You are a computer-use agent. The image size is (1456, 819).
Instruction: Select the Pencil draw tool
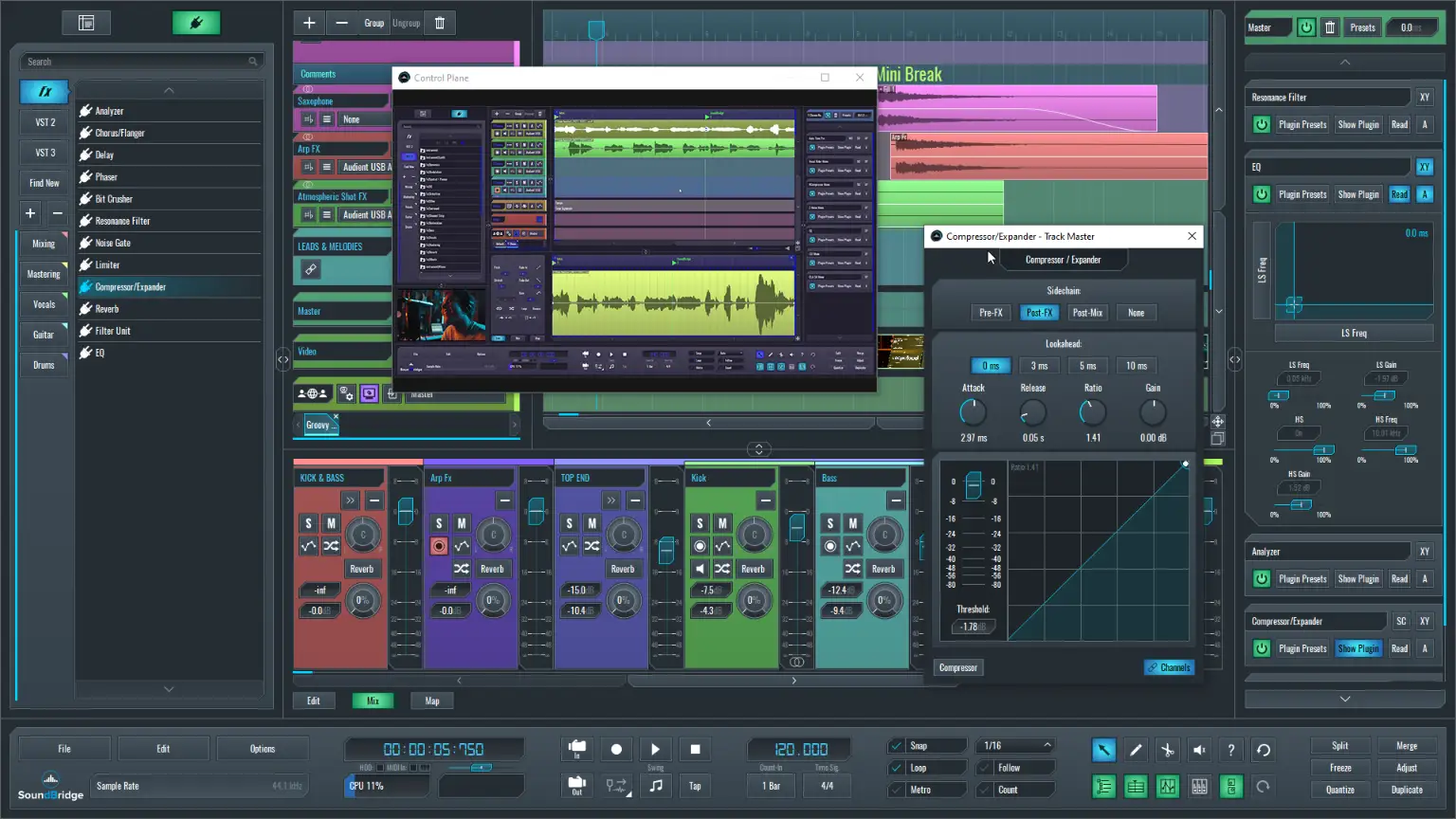[1136, 750]
